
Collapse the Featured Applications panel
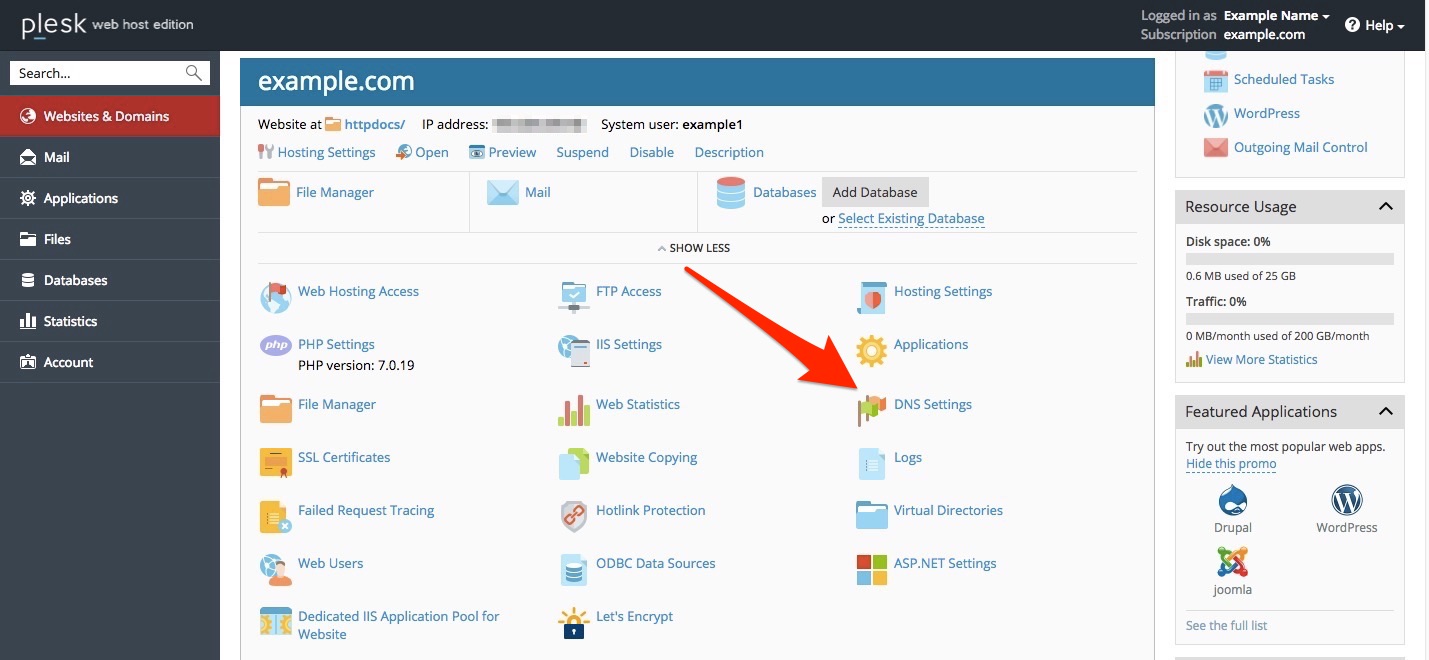click(1385, 412)
